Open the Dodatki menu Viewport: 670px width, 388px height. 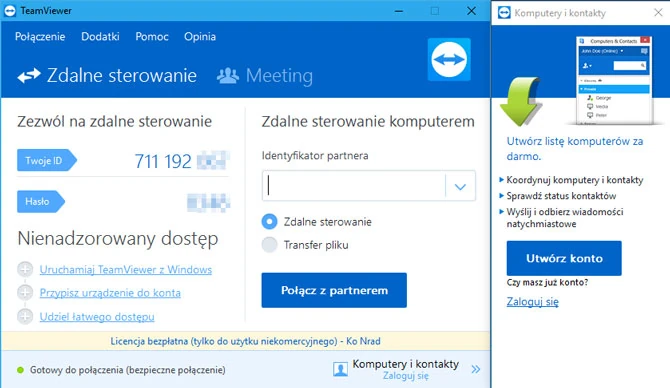(100, 37)
